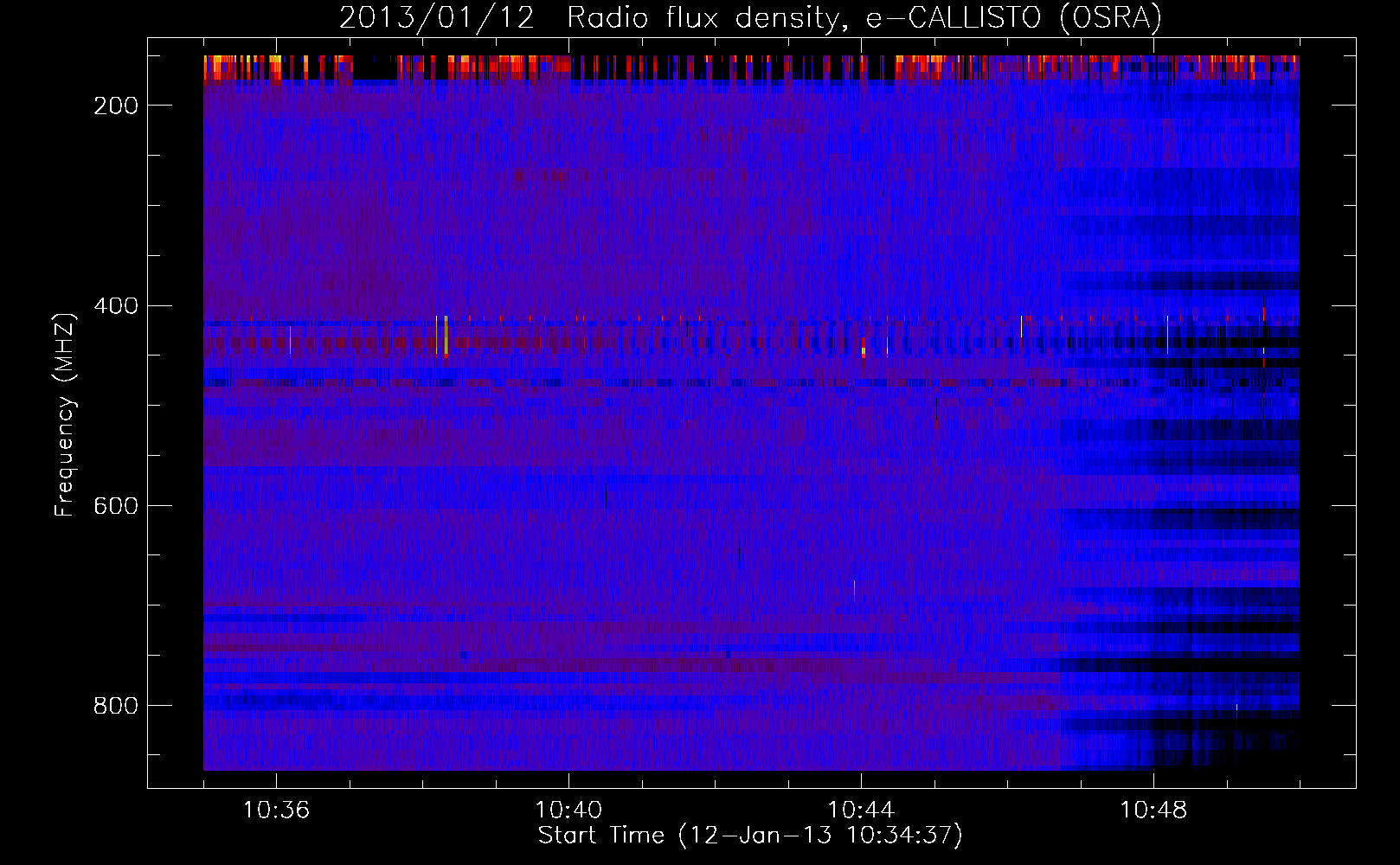Select the 200 MHz frequency axis label
The image size is (1400, 865).
116,106
